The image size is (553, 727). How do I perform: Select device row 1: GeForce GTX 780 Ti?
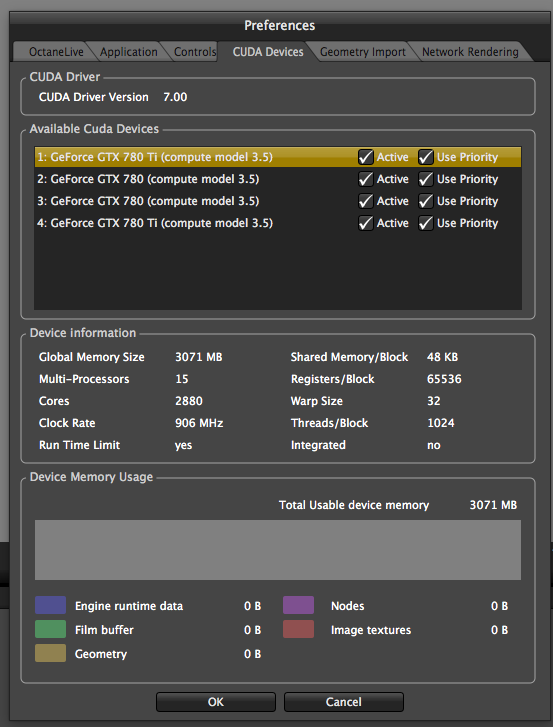278,157
